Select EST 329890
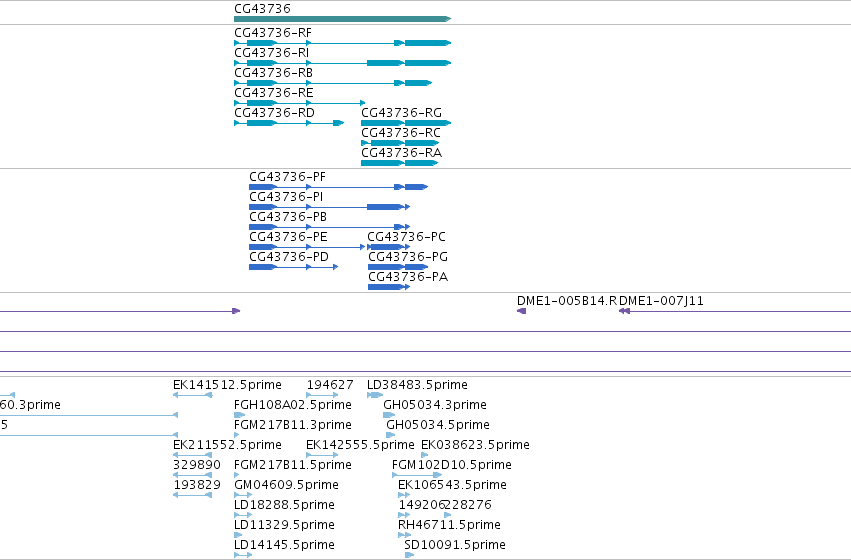 tap(197, 466)
